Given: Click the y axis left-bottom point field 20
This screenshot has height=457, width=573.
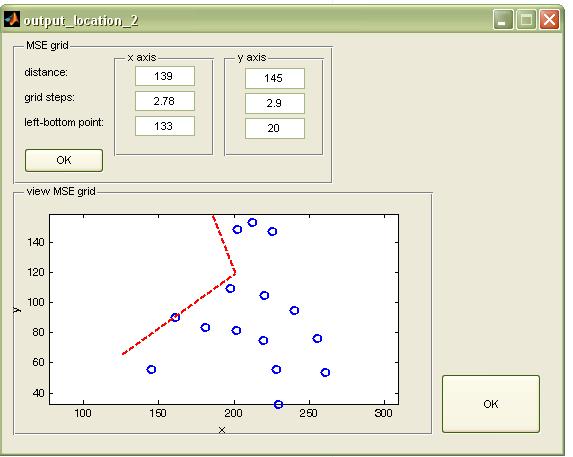Looking at the screenshot, I should click(275, 128).
